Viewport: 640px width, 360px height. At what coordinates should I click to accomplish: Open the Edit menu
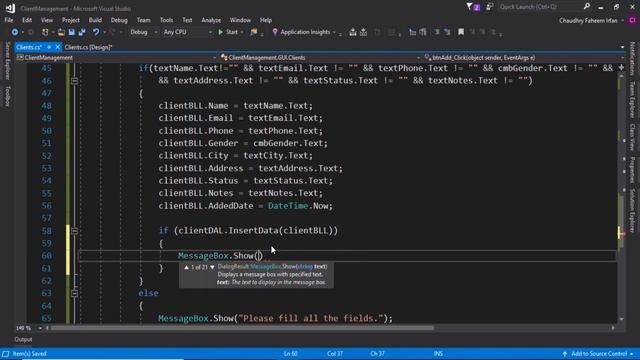[27, 20]
